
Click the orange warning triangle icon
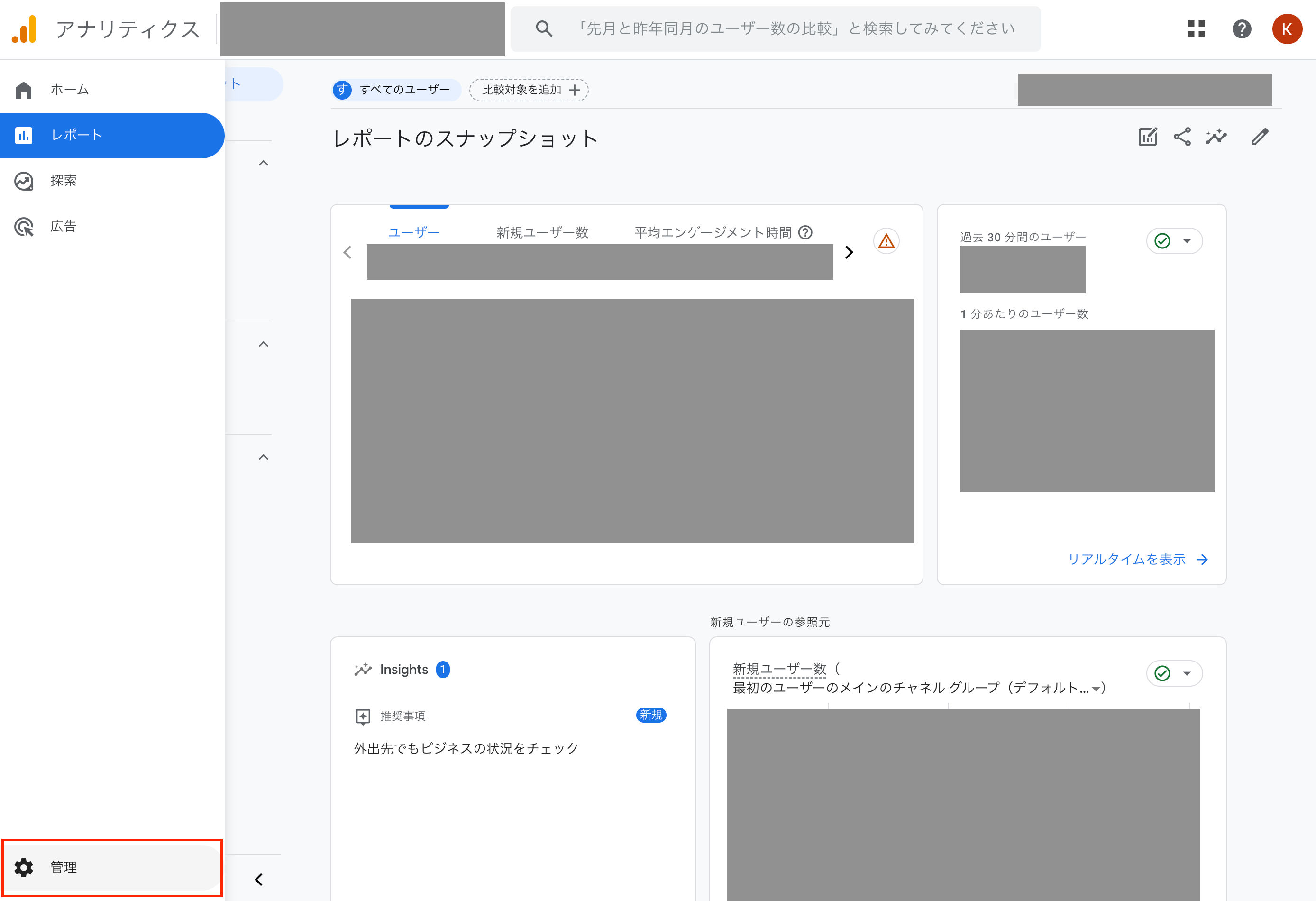pyautogui.click(x=886, y=241)
